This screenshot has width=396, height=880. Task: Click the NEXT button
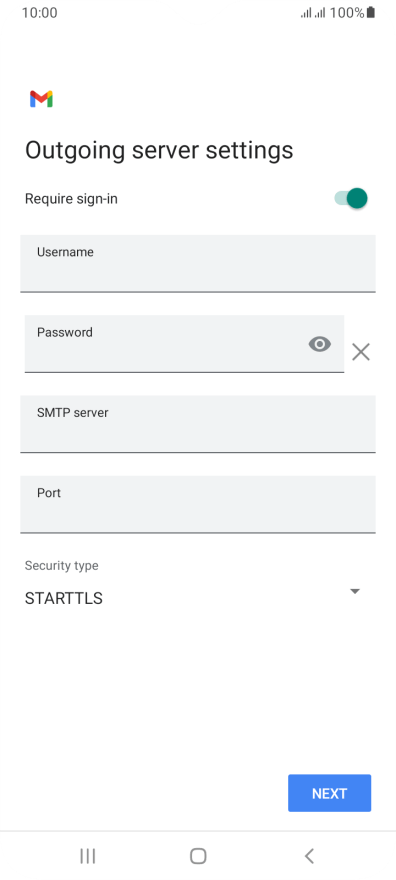coord(329,793)
